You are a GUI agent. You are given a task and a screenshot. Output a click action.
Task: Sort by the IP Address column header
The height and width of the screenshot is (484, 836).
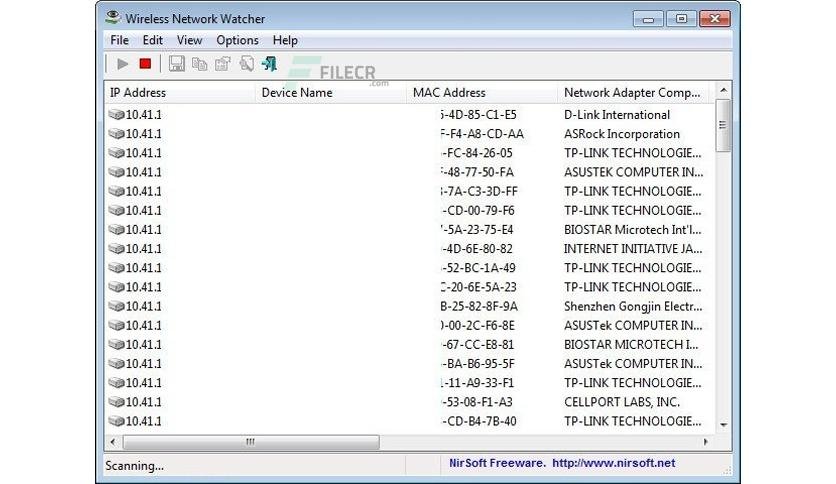tap(180, 92)
